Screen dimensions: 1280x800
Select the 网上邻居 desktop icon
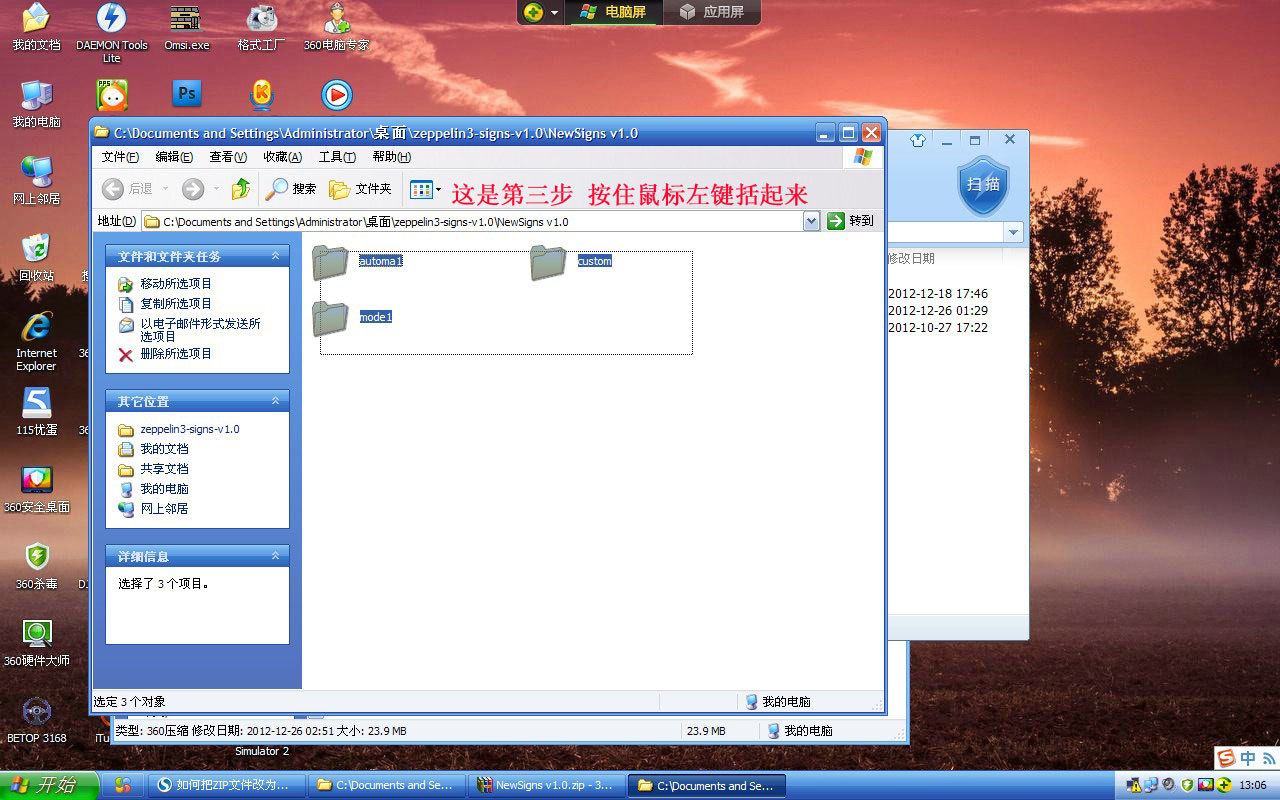click(36, 180)
